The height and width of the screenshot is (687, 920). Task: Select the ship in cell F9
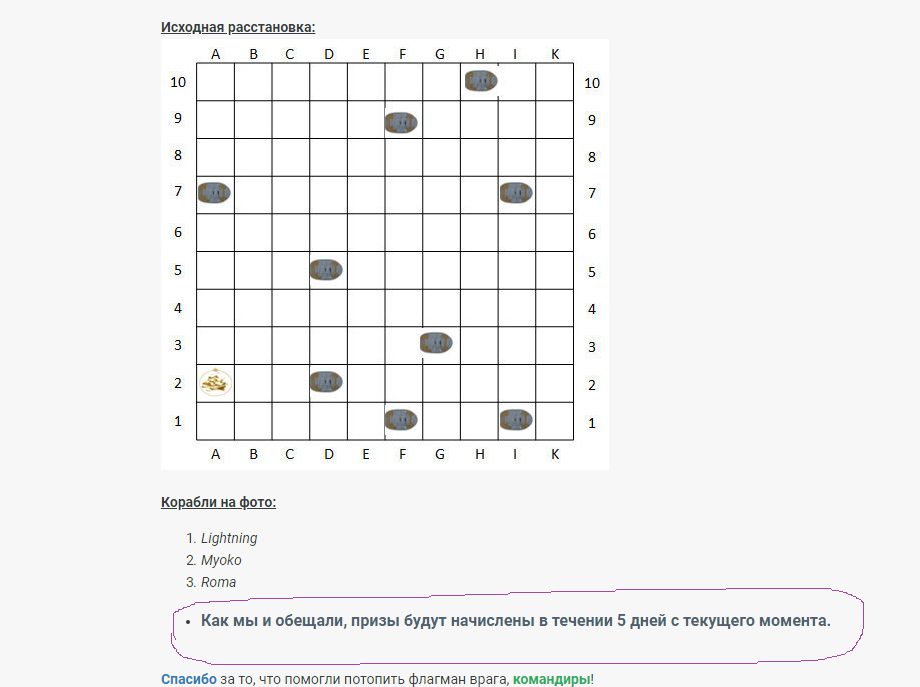(401, 123)
